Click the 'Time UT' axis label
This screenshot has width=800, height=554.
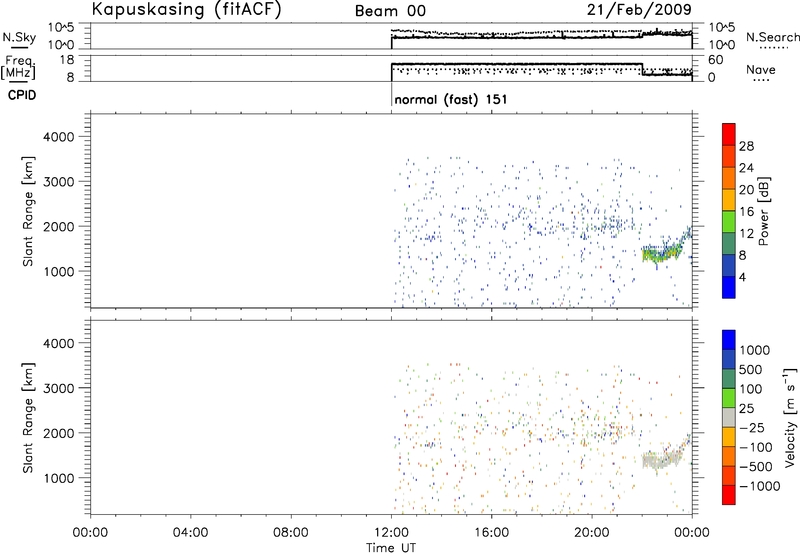click(391, 548)
